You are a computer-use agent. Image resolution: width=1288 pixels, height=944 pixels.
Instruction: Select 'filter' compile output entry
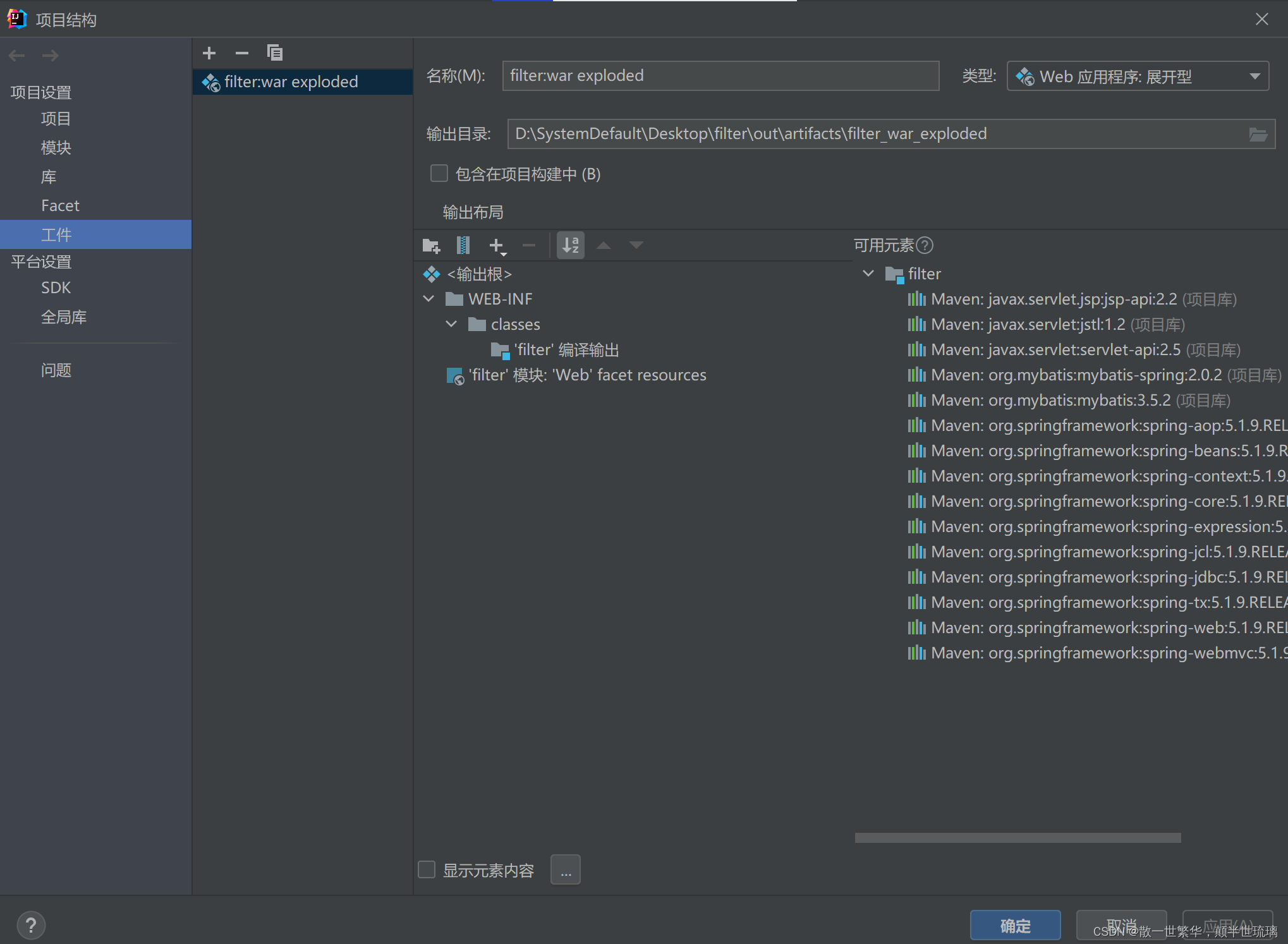[x=555, y=349]
